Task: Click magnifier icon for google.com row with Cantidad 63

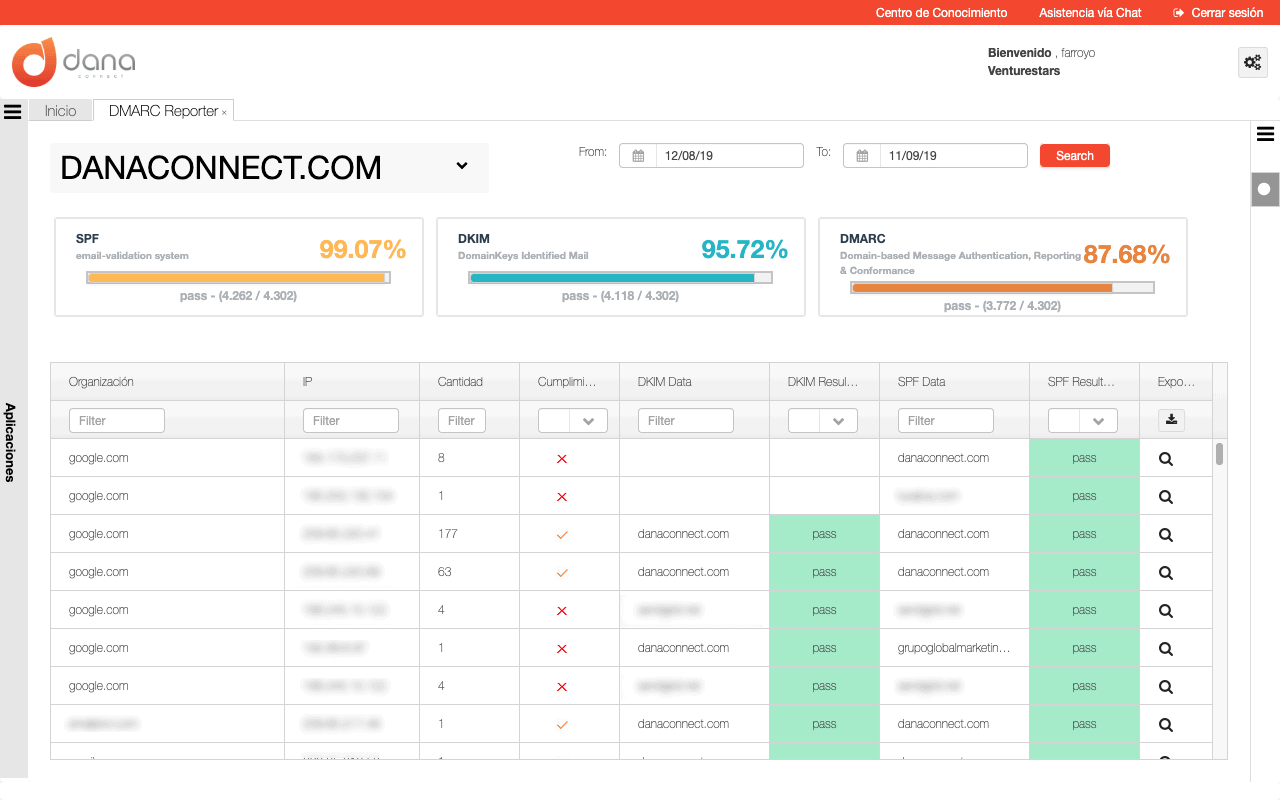Action: point(1165,573)
